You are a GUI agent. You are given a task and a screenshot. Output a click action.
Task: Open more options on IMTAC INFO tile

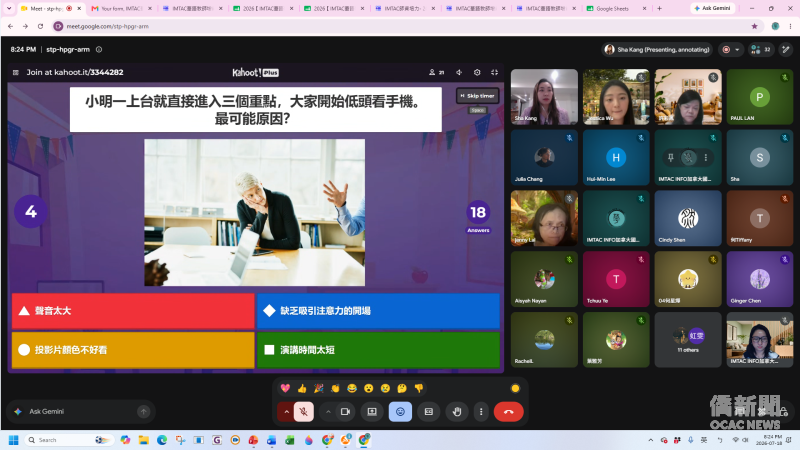[x=706, y=158]
